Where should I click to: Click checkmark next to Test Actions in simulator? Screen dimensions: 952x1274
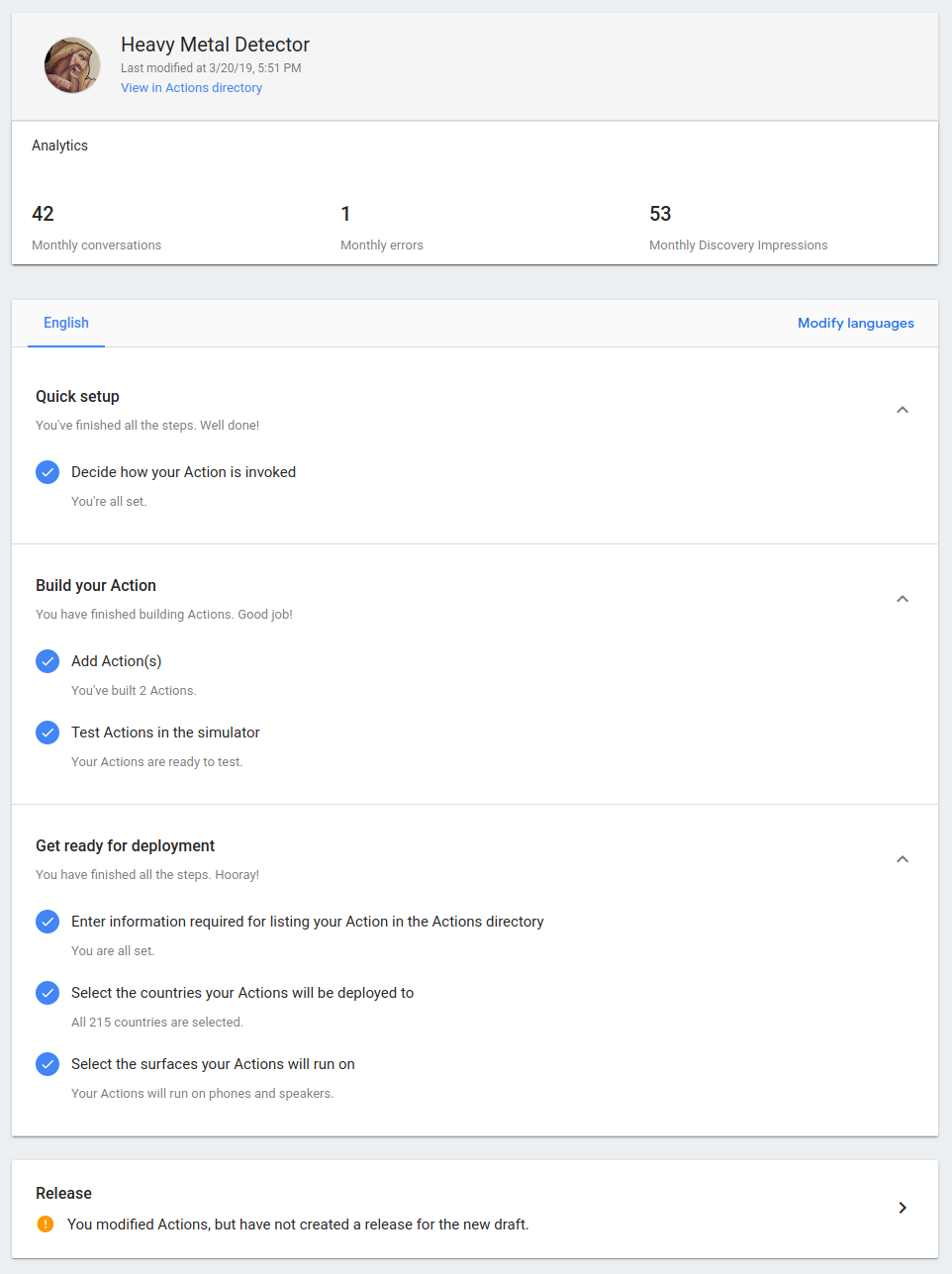[48, 733]
